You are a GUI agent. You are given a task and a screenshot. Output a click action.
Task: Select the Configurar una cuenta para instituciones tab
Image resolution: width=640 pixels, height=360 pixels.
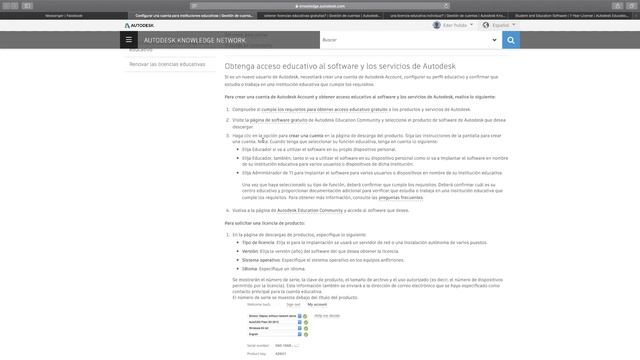pyautogui.click(x=193, y=16)
